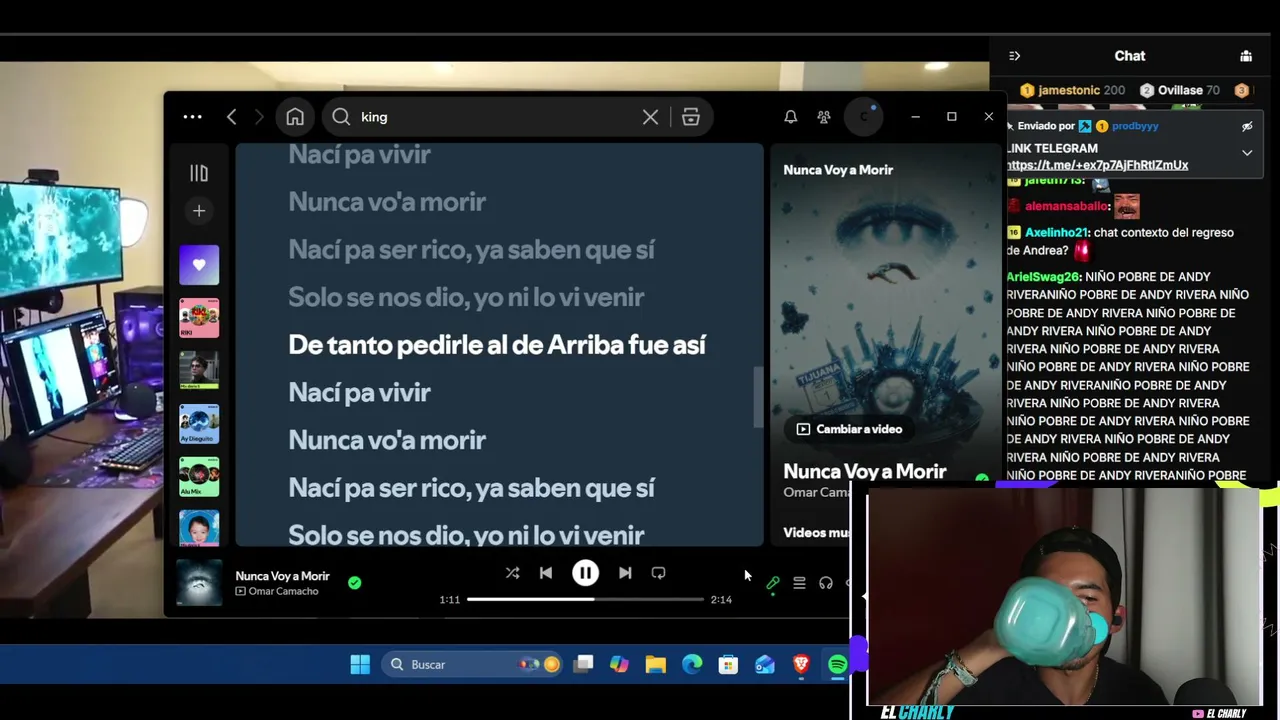
Task: Open the Telegram link in pinned message
Action: point(1097,165)
